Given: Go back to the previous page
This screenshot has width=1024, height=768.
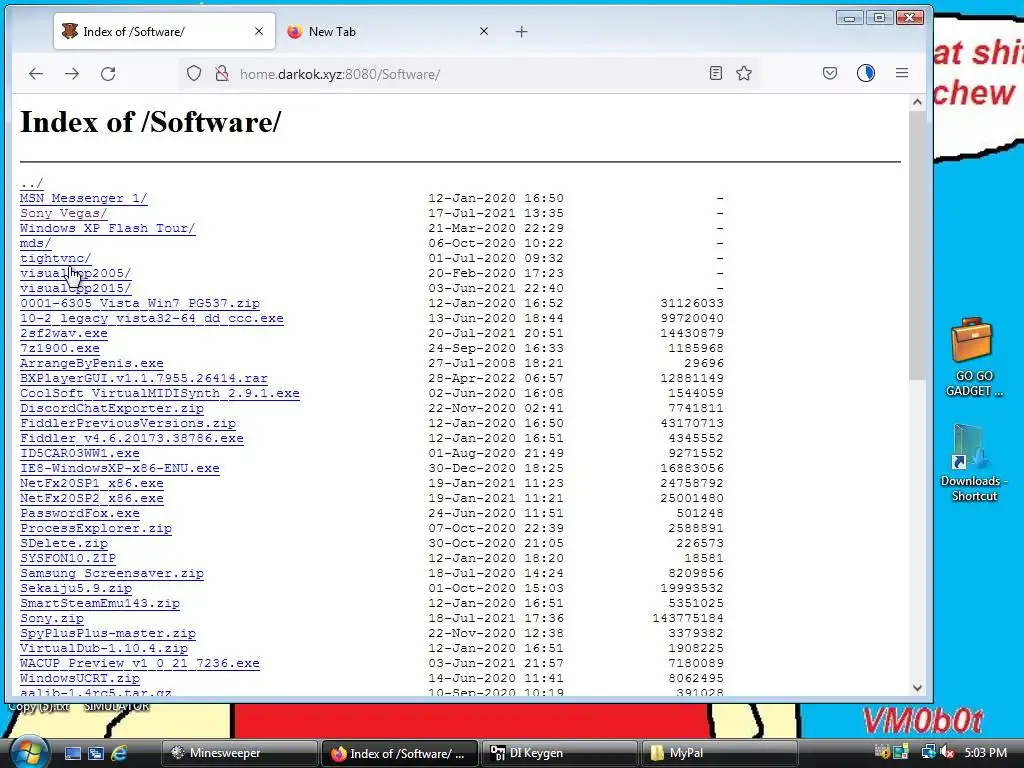Looking at the screenshot, I should [x=36, y=74].
